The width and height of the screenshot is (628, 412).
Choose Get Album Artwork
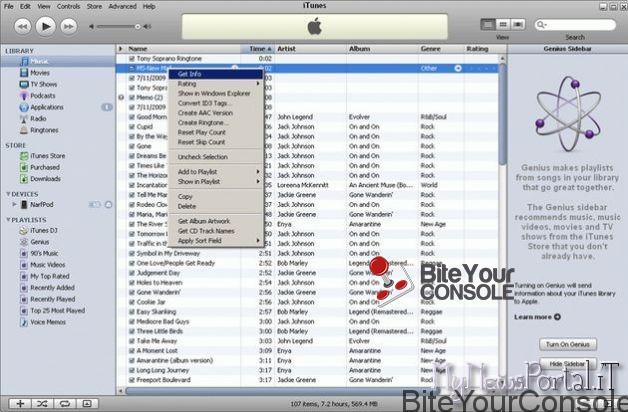point(216,221)
